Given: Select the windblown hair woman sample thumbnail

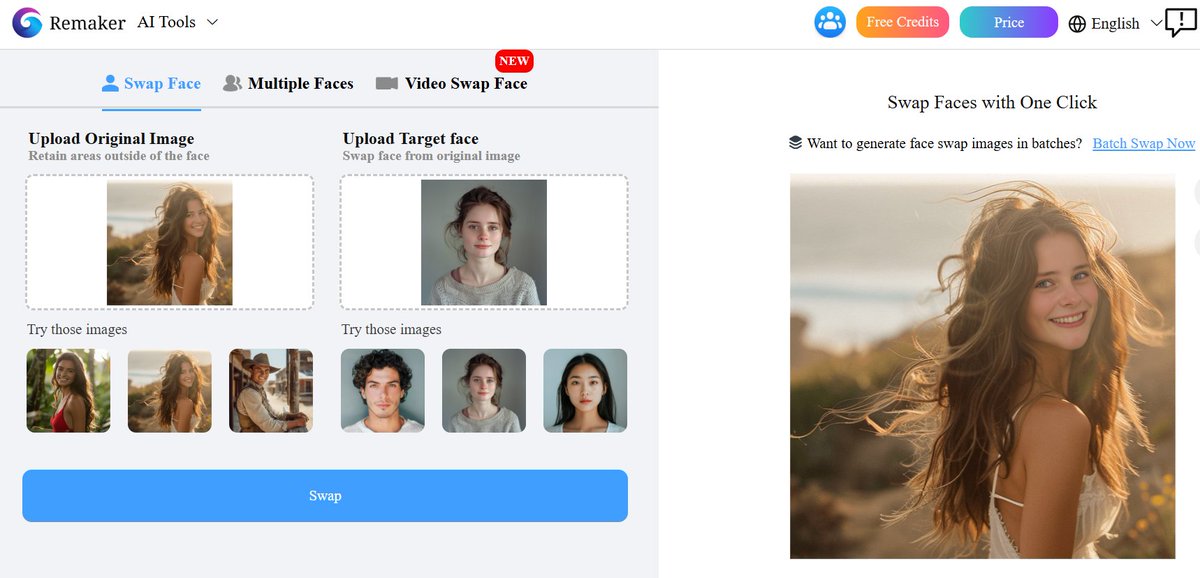Looking at the screenshot, I should [x=170, y=390].
